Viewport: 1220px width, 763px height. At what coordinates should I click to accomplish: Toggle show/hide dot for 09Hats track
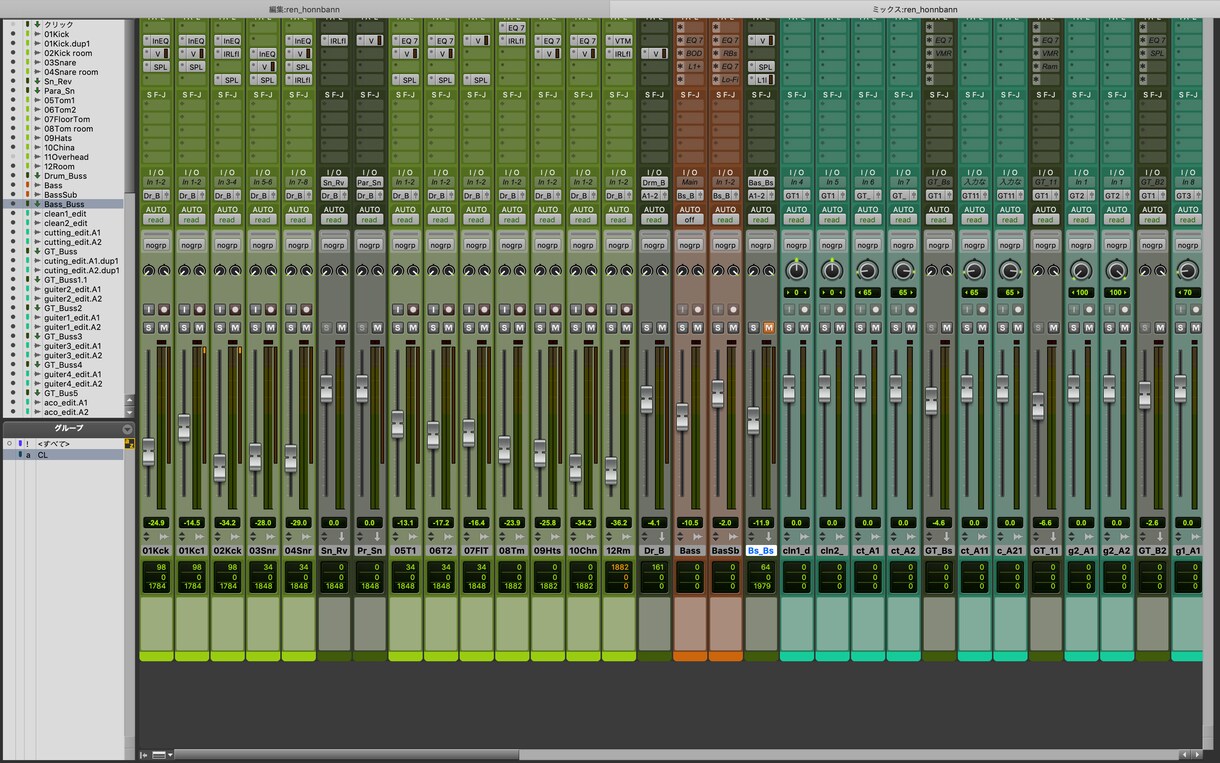click(x=13, y=138)
